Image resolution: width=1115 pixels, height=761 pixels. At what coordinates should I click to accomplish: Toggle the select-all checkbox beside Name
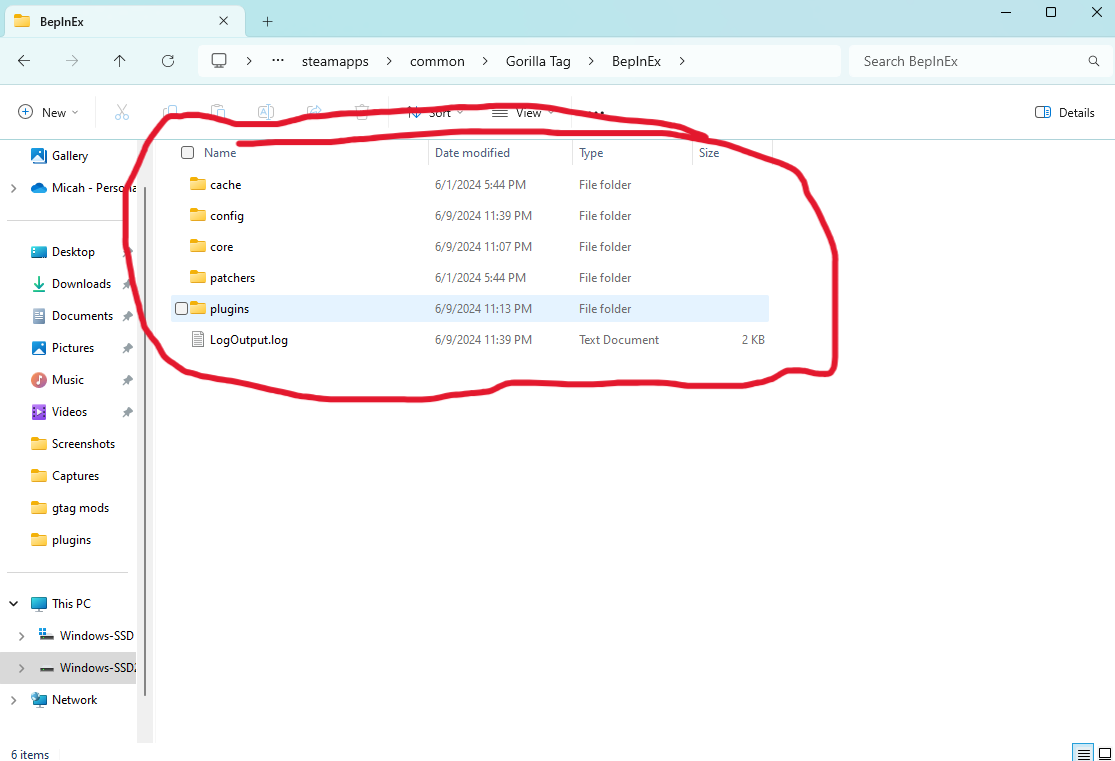click(x=188, y=152)
